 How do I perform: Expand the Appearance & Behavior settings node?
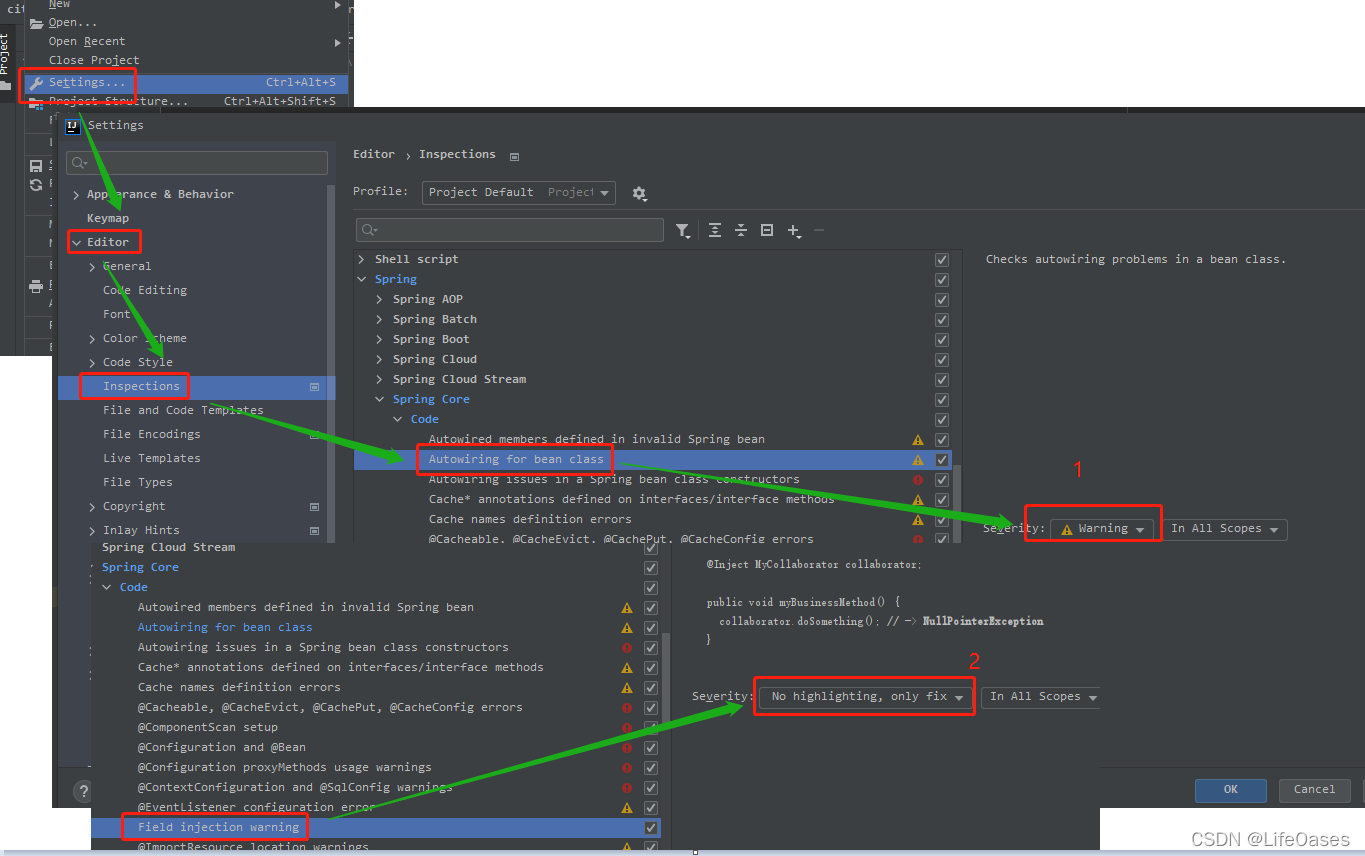pyautogui.click(x=76, y=195)
